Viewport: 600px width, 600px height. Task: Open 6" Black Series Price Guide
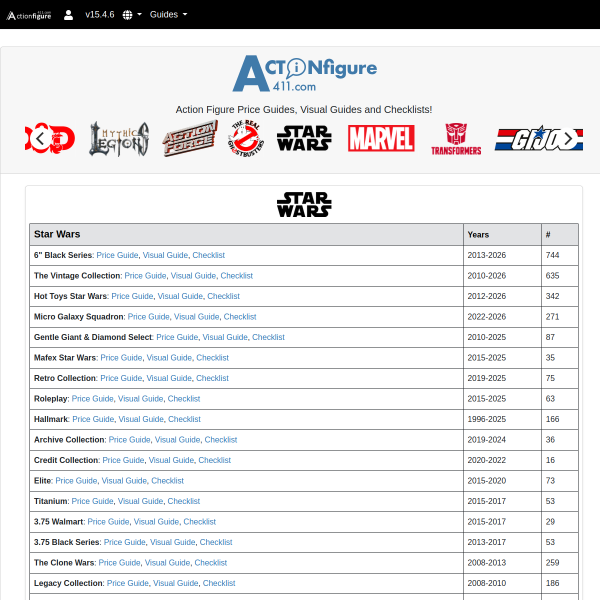(117, 255)
